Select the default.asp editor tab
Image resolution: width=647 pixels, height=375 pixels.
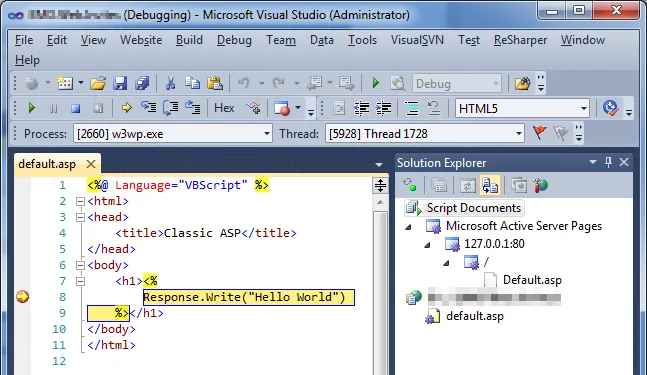click(x=47, y=164)
